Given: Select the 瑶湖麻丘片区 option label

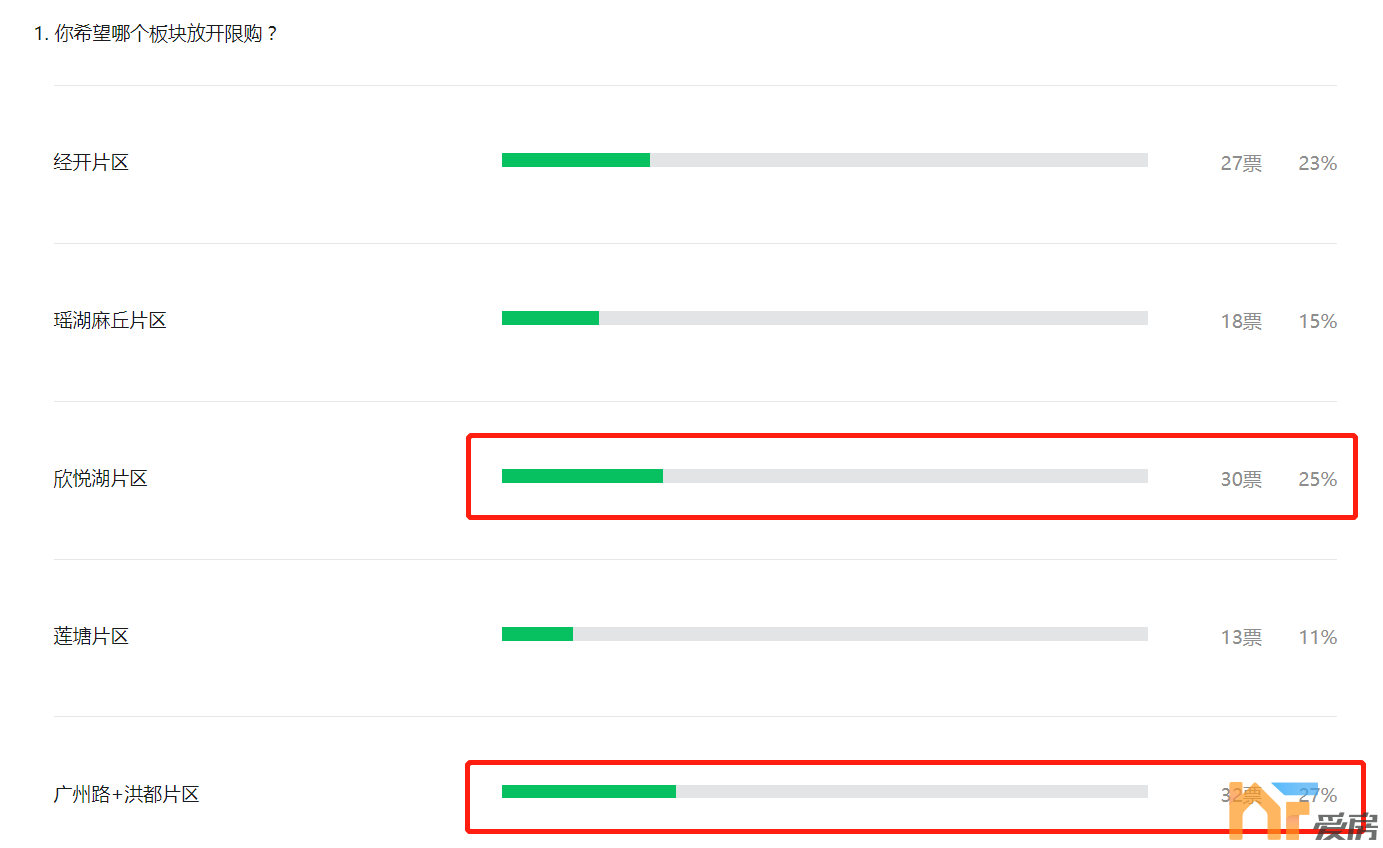Looking at the screenshot, I should pyautogui.click(x=110, y=320).
